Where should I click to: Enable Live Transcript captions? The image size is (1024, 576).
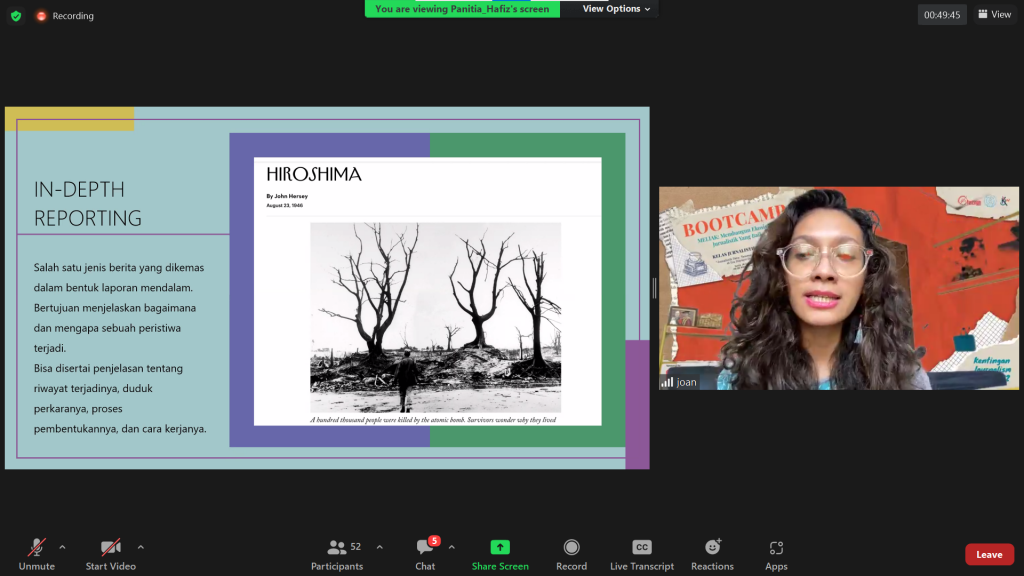[x=642, y=554]
